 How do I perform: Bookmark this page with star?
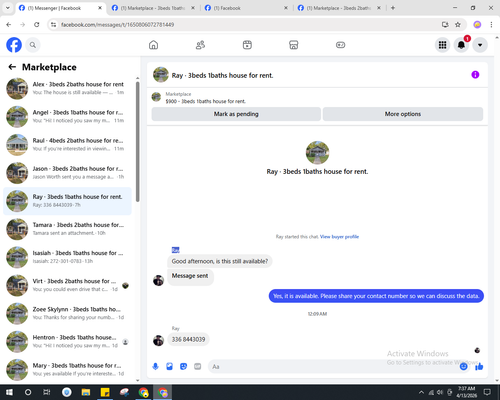pyautogui.click(x=458, y=25)
